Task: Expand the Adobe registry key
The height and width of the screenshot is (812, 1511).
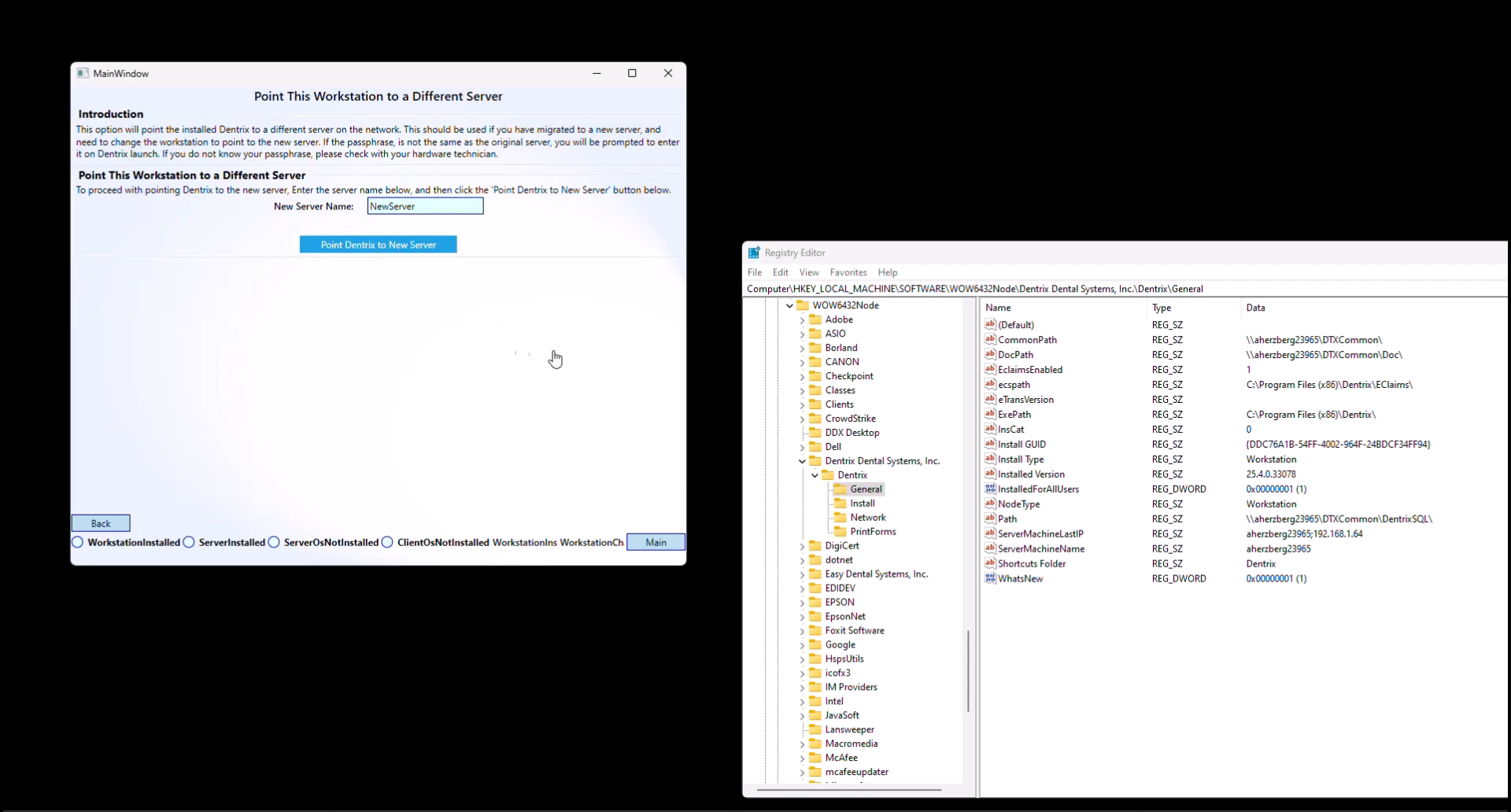Action: pyautogui.click(x=802, y=320)
